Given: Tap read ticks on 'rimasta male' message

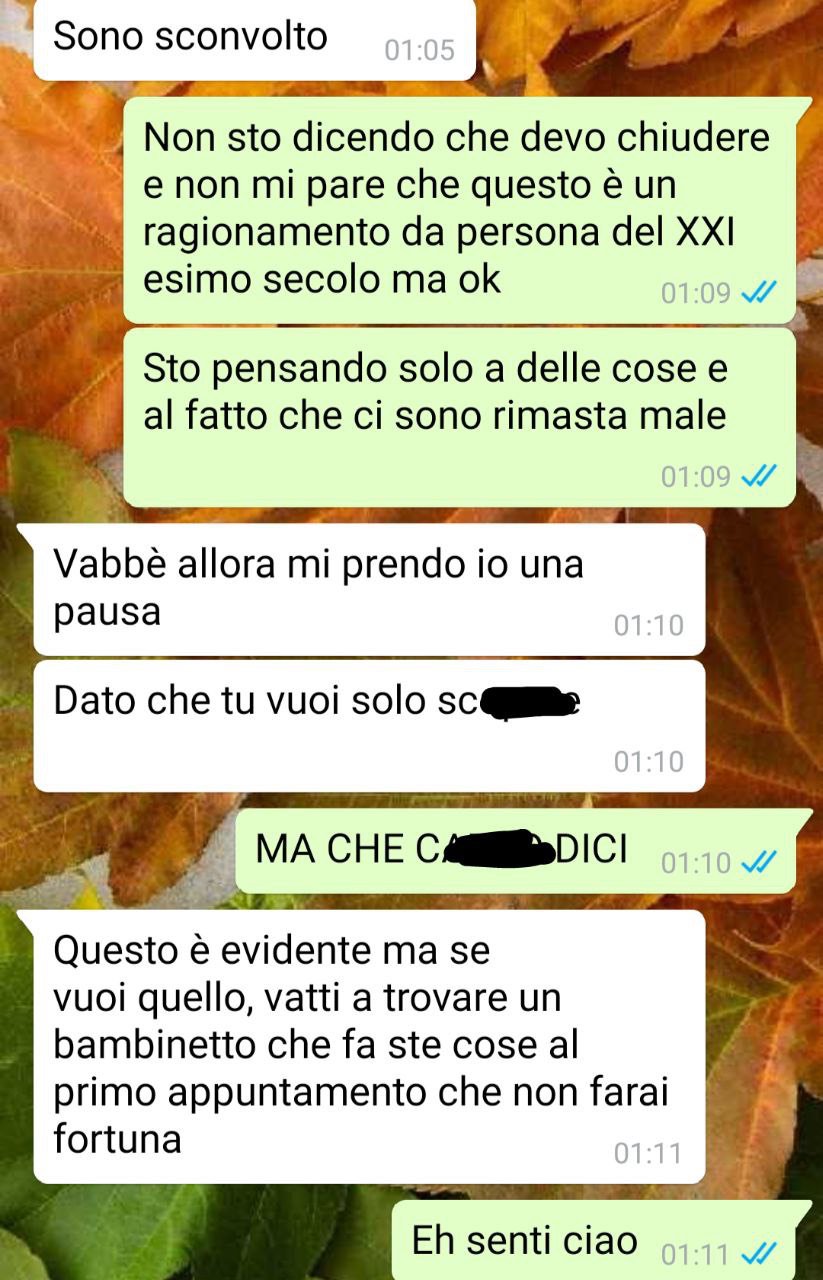Looking at the screenshot, I should (x=759, y=476).
